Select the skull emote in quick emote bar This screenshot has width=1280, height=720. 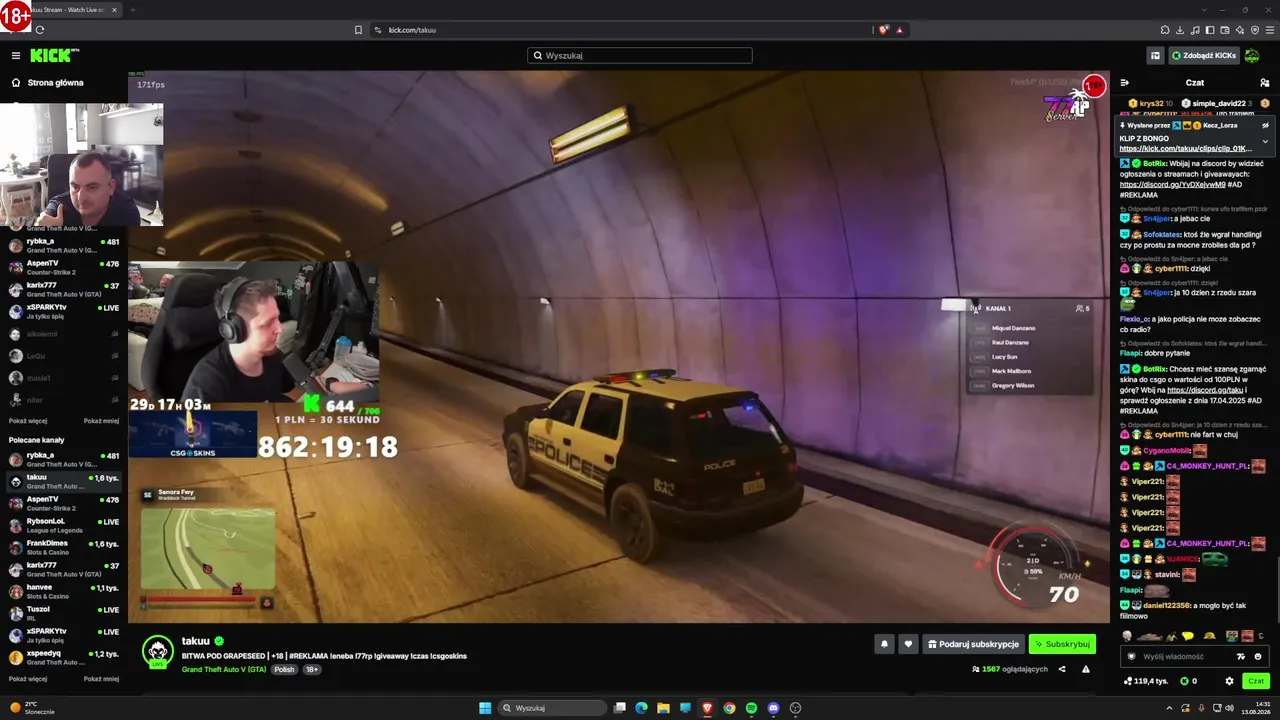coord(1127,636)
